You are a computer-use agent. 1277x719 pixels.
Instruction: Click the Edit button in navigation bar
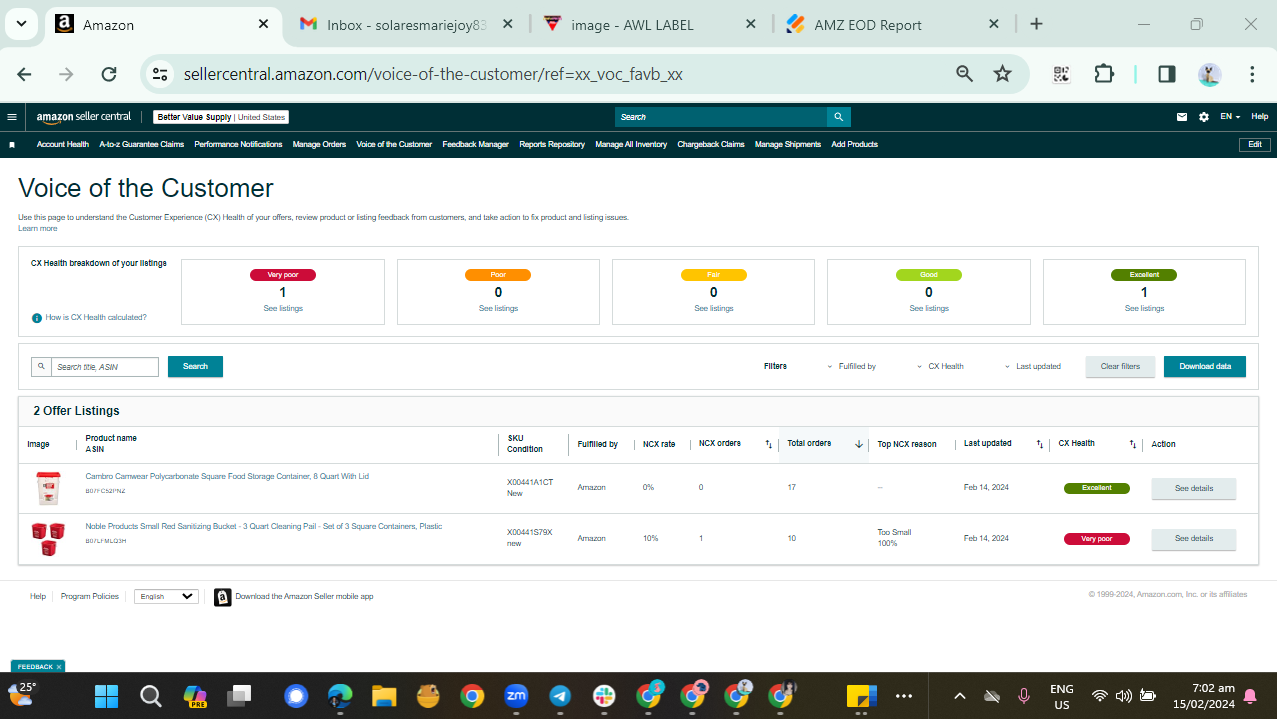coord(1254,145)
